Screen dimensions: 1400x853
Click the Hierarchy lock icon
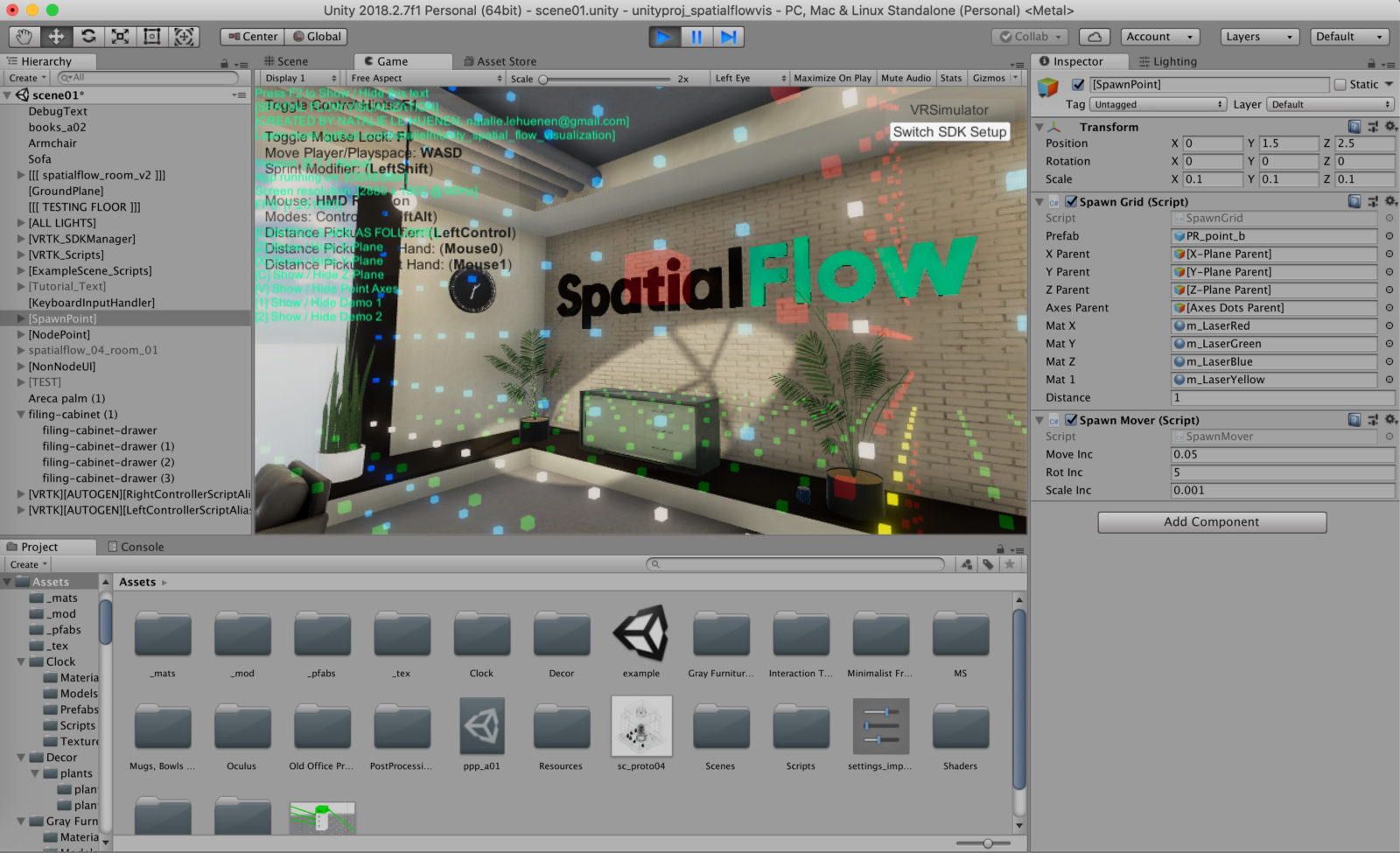(224, 63)
